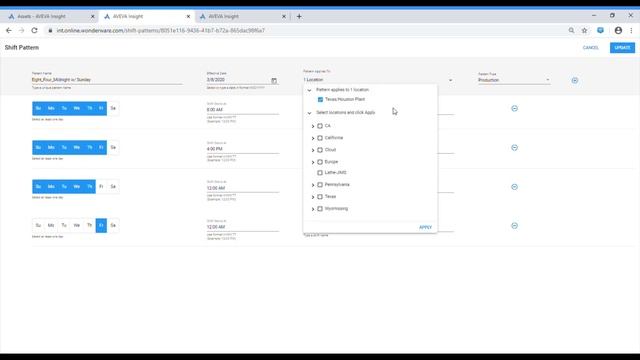The image size is (640, 360).
Task: Remove the 4:00 PM shift row
Action: coord(514,147)
